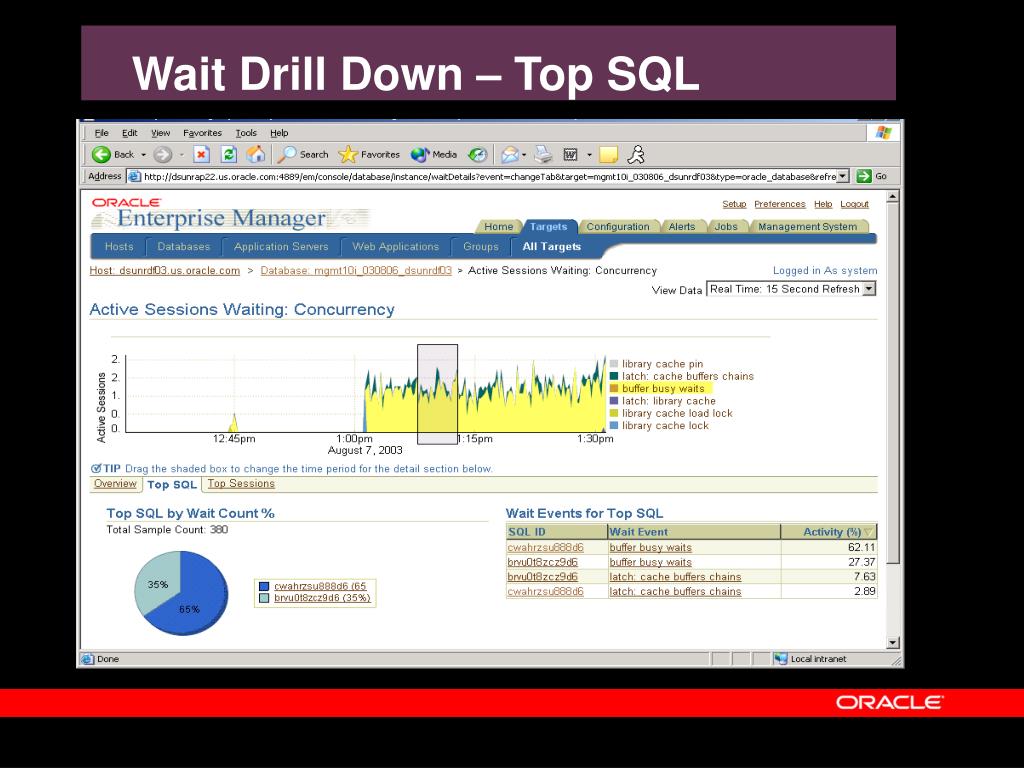1024x768 pixels.
Task: Open the Help menu
Action: point(280,133)
